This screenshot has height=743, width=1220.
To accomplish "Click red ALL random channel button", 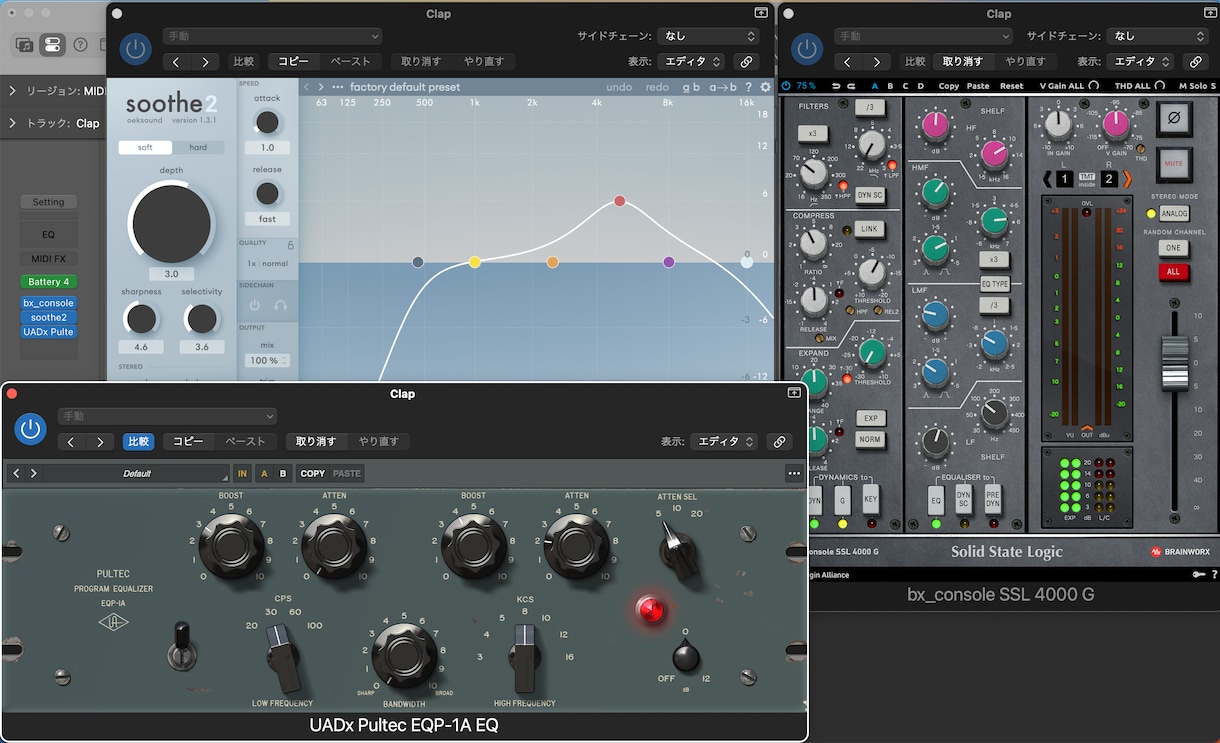I will 1173,272.
